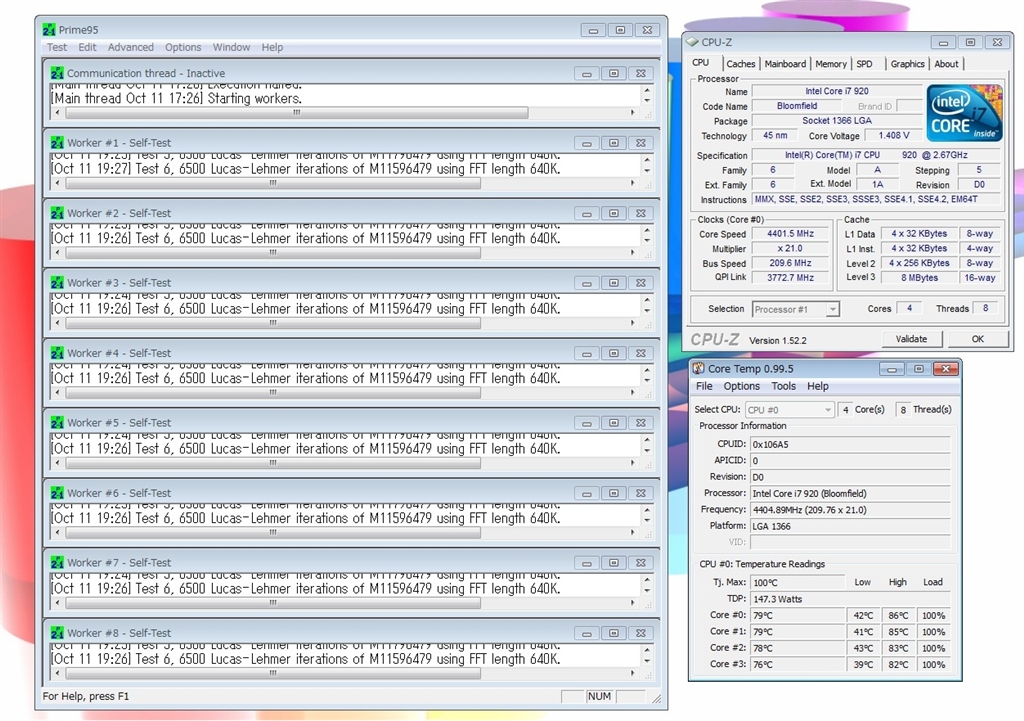The height and width of the screenshot is (721, 1024).
Task: Click scroll-up arrow in Worker #2 log
Action: pyautogui.click(x=647, y=230)
